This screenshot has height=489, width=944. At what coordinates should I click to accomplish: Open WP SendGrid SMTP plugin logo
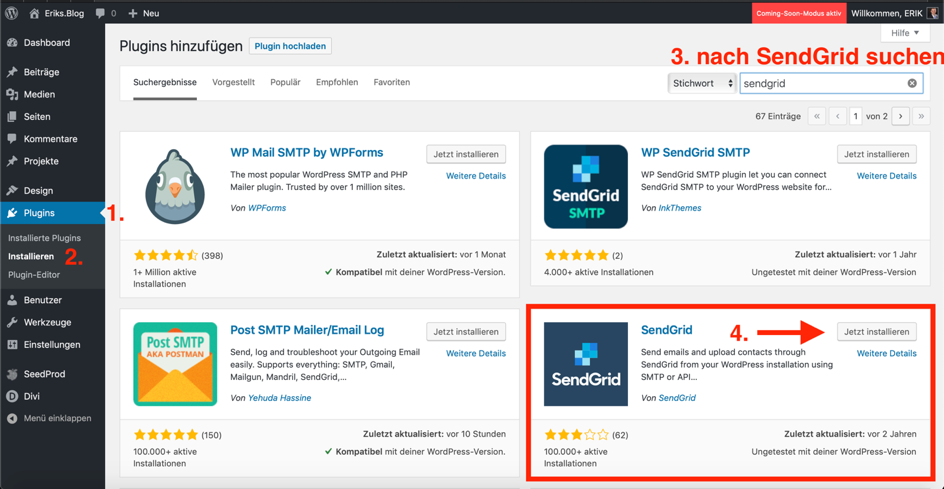(x=586, y=187)
